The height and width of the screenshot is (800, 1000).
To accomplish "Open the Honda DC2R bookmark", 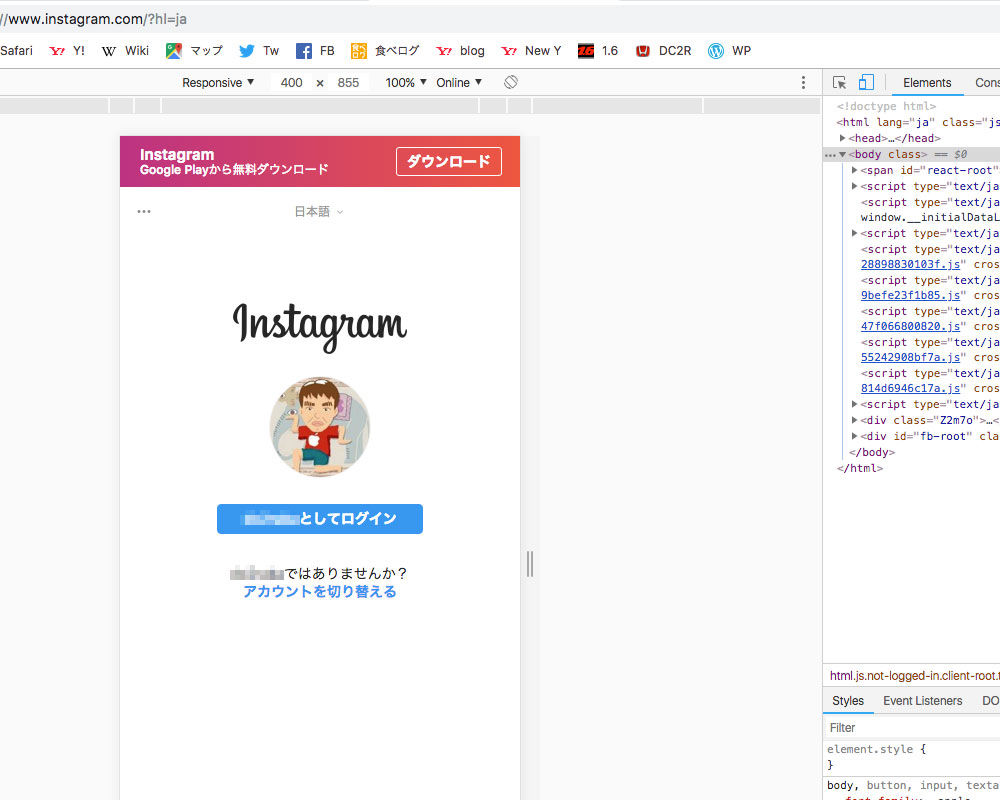I will coord(663,51).
